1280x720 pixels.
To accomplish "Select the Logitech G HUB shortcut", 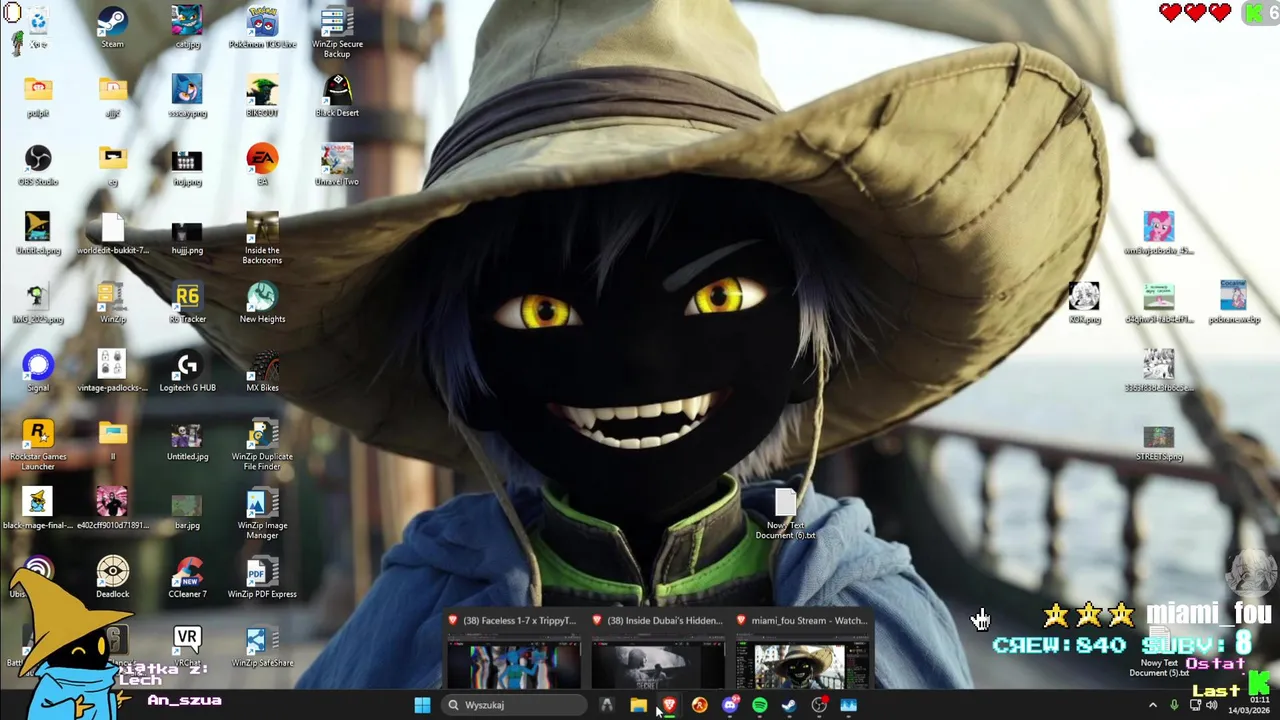I will click(x=187, y=371).
